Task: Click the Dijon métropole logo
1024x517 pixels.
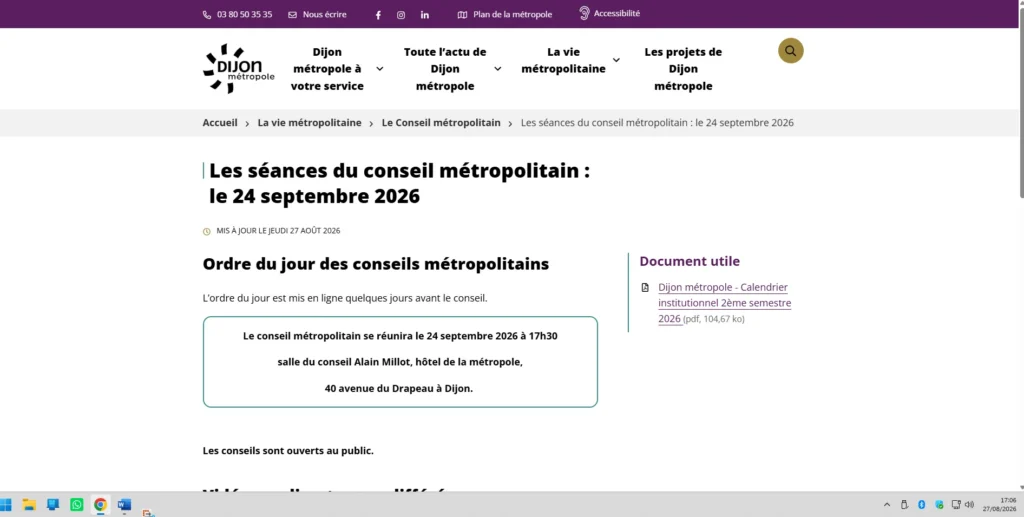Action: pos(238,69)
